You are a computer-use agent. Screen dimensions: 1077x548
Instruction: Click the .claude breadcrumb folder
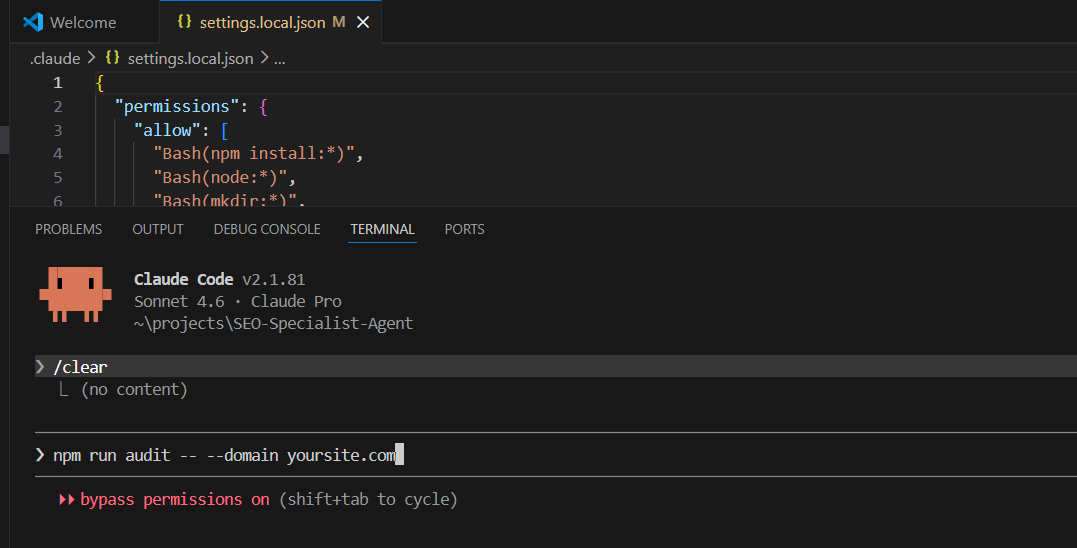(55, 59)
